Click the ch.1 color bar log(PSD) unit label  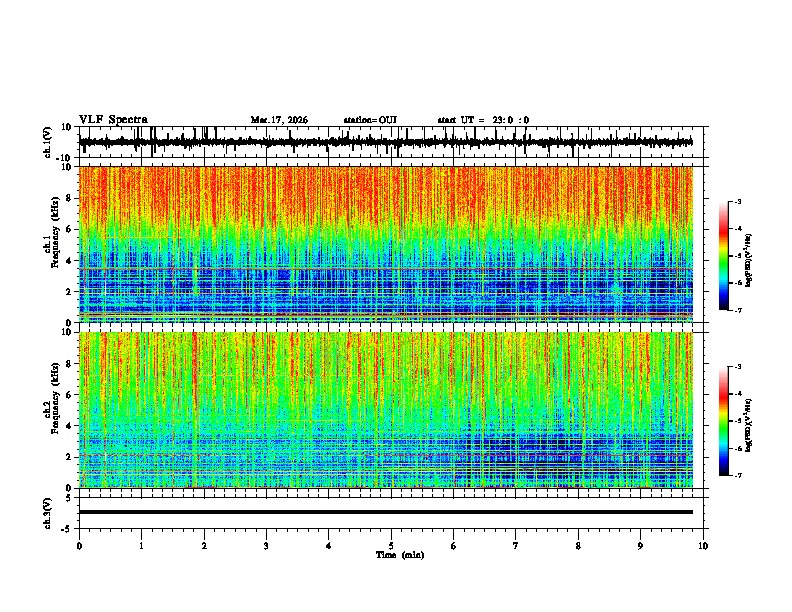click(x=749, y=260)
